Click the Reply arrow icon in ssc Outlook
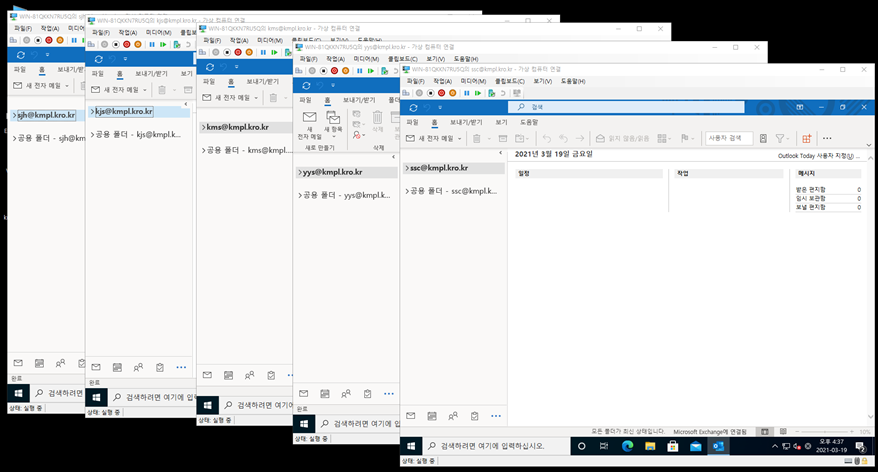Viewport: 878px width, 472px height. pos(547,138)
